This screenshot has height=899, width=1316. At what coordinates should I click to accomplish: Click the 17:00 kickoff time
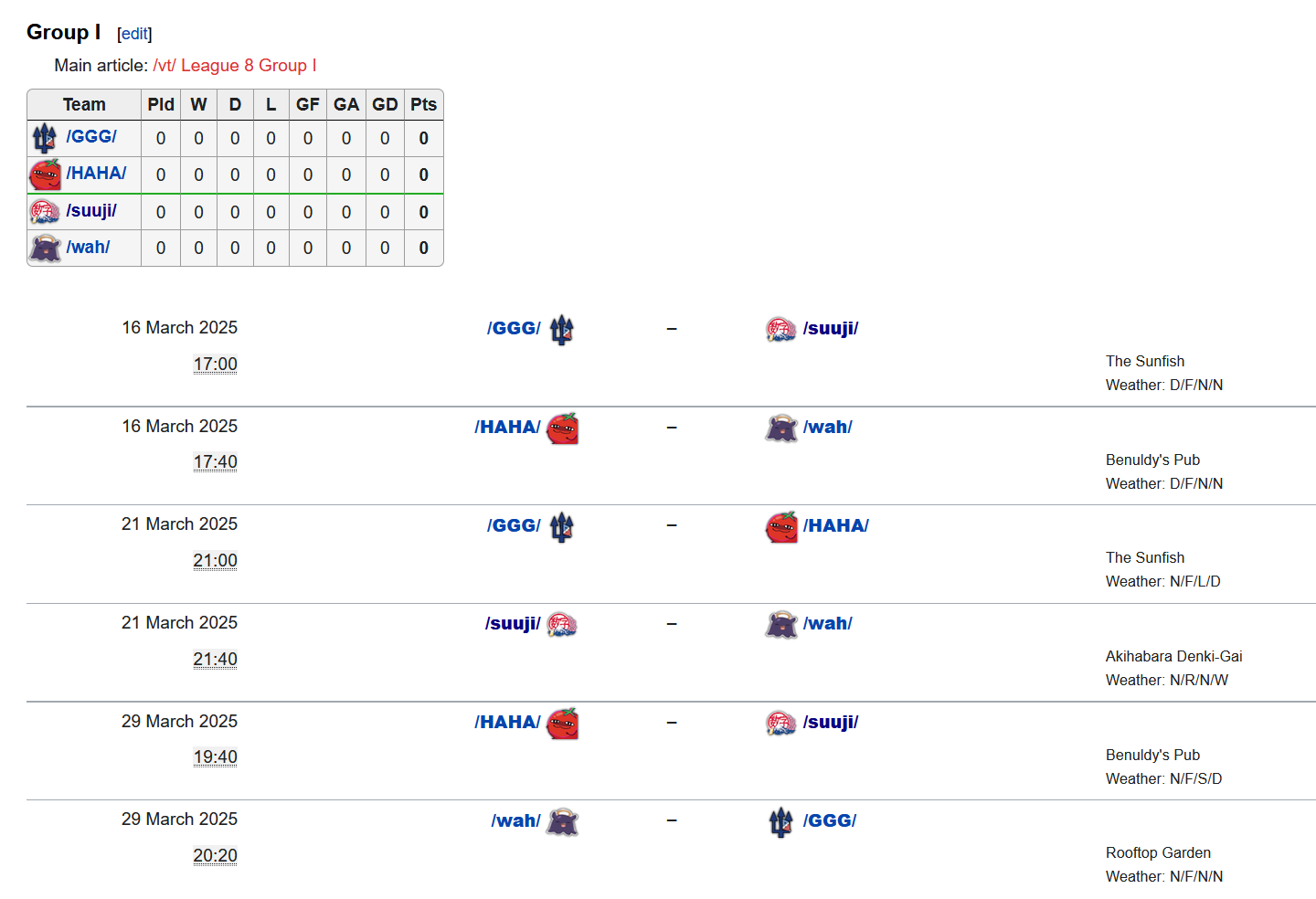(x=215, y=364)
